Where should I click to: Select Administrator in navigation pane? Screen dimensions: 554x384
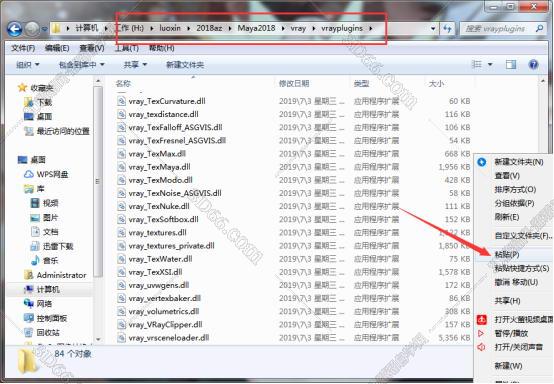(55, 275)
